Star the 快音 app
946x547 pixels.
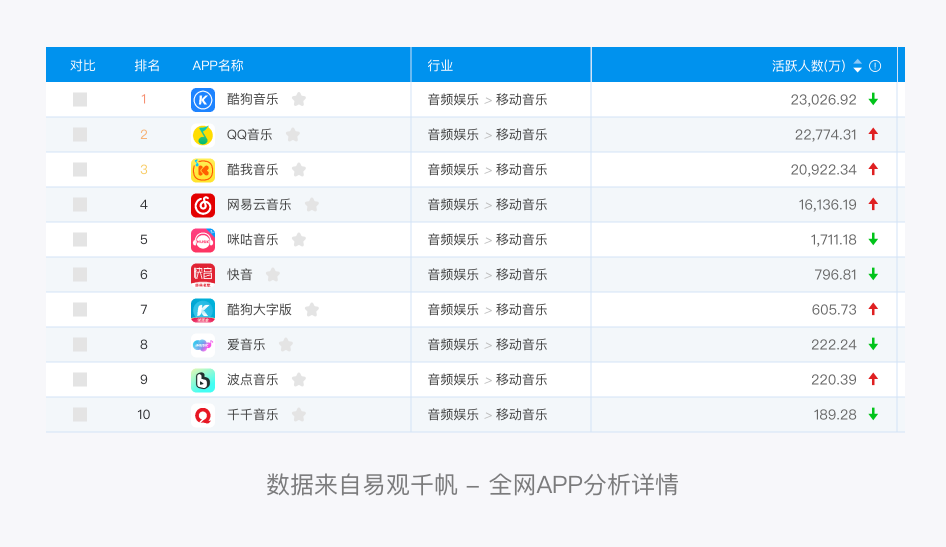pos(273,275)
